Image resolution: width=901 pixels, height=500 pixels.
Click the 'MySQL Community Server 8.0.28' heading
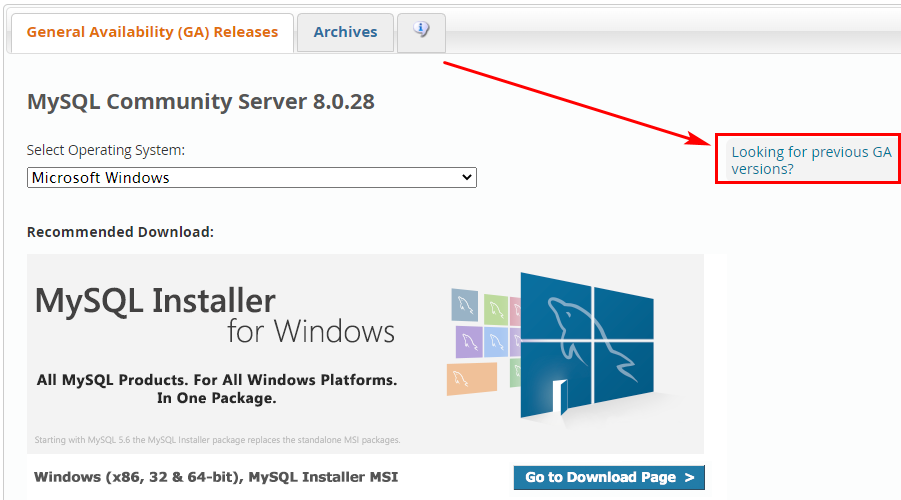click(x=201, y=102)
